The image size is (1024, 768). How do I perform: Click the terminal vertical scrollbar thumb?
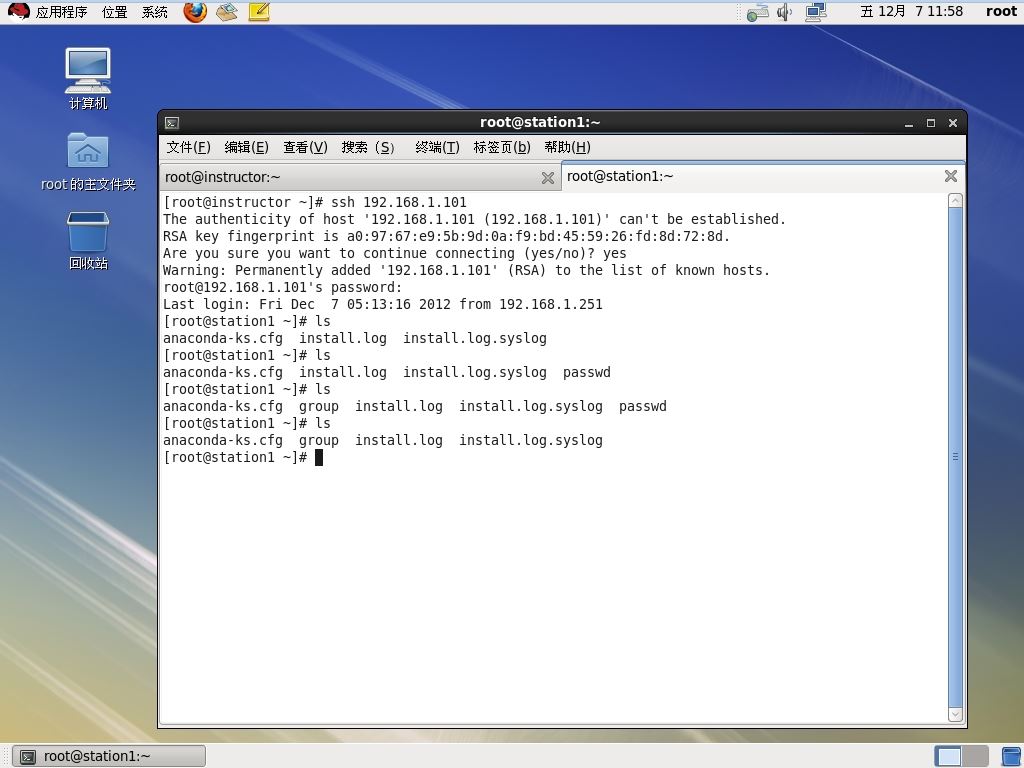(x=955, y=457)
